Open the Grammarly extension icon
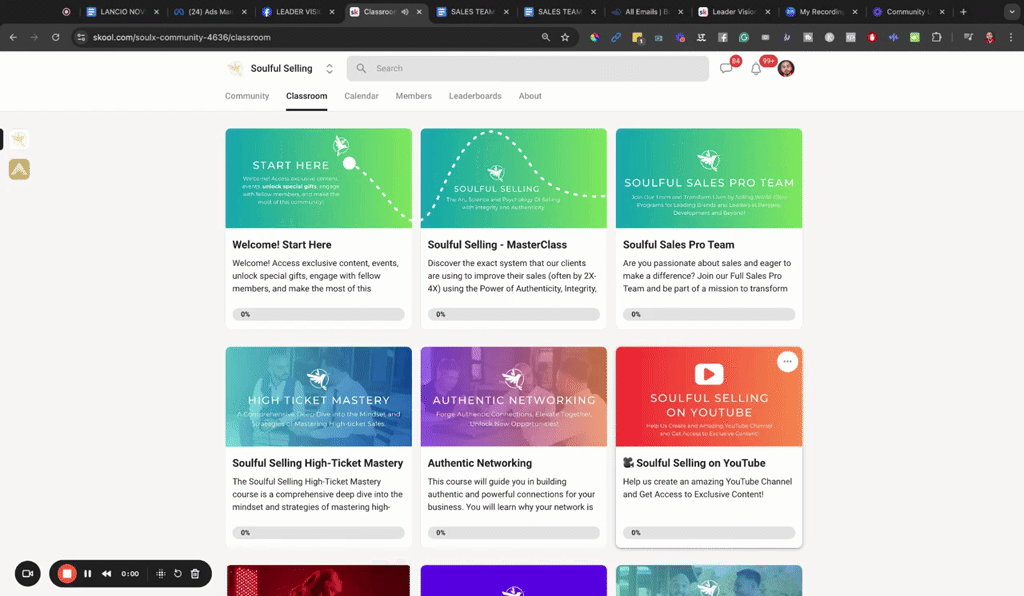The height and width of the screenshot is (596, 1024). coord(744,36)
